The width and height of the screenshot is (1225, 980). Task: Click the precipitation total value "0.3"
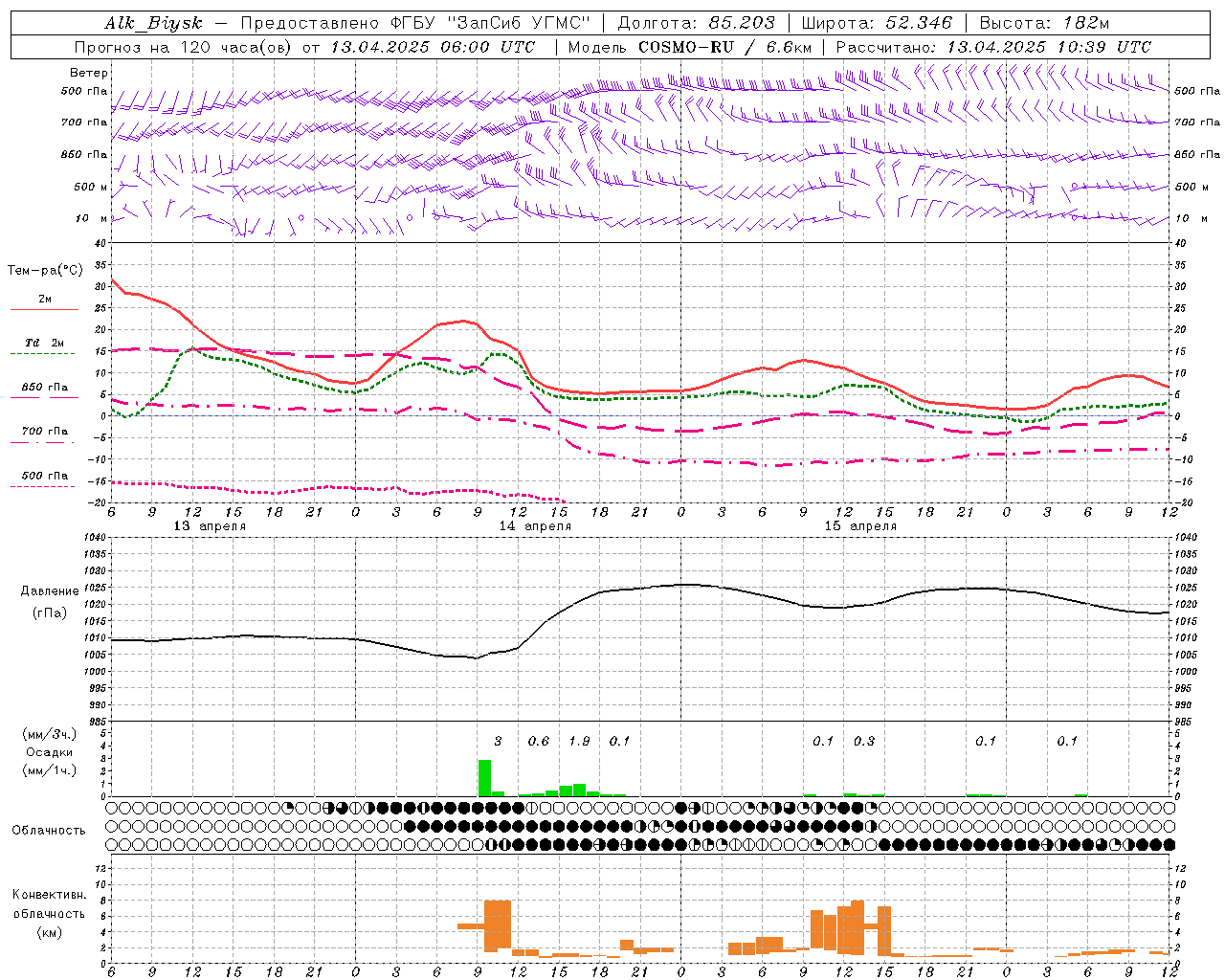(x=864, y=742)
